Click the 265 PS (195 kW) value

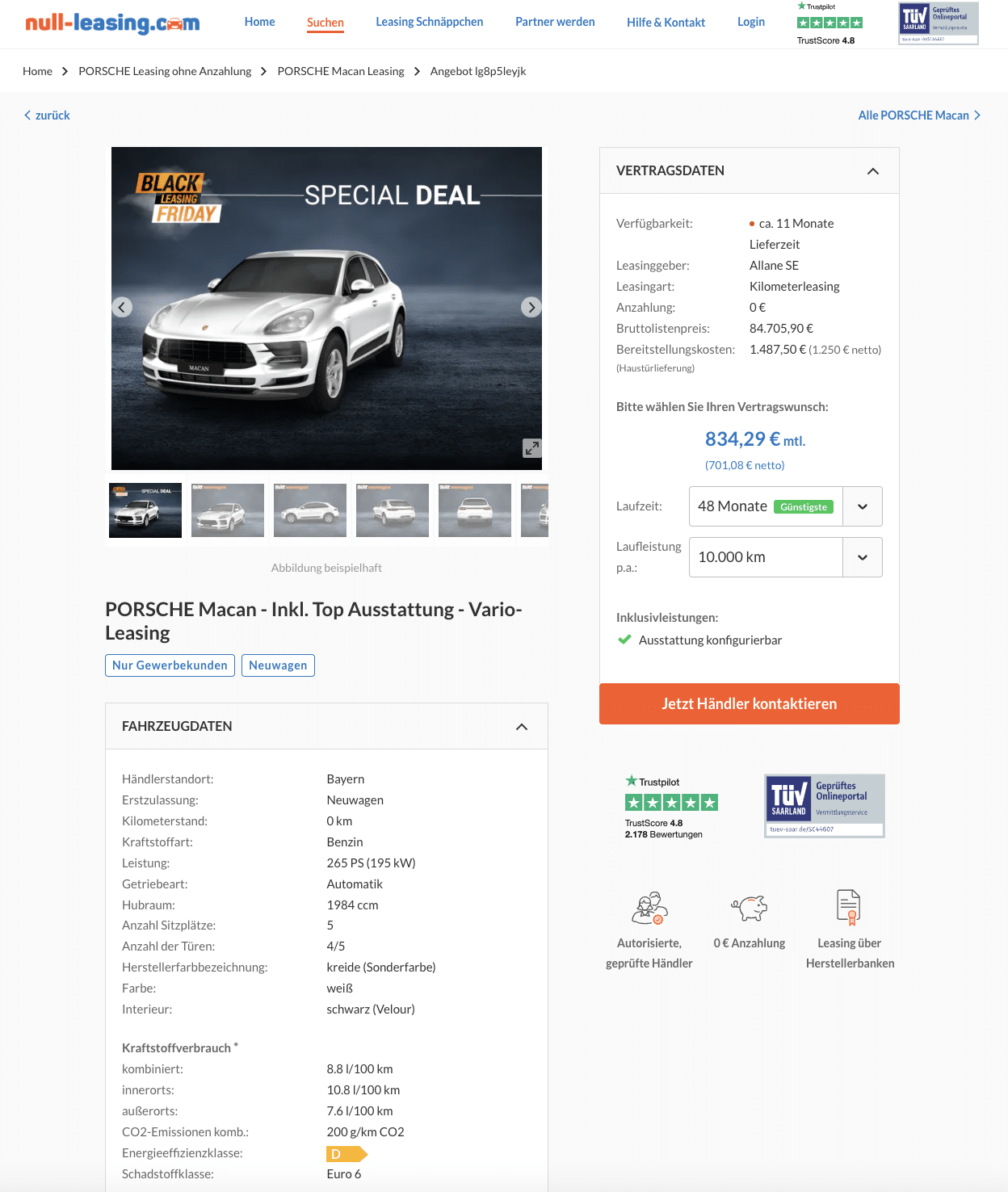371,863
